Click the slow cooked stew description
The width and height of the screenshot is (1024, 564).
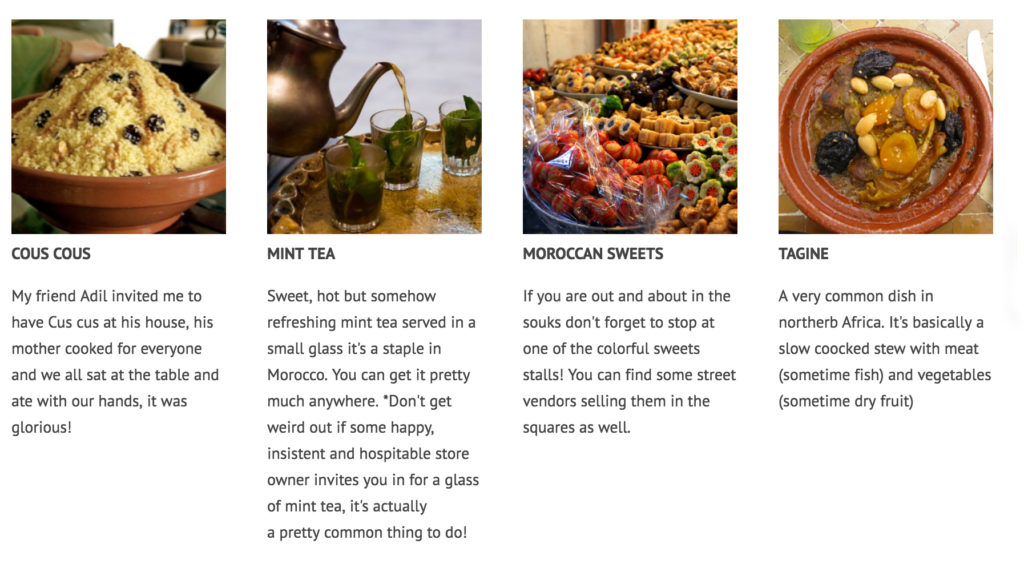click(885, 349)
